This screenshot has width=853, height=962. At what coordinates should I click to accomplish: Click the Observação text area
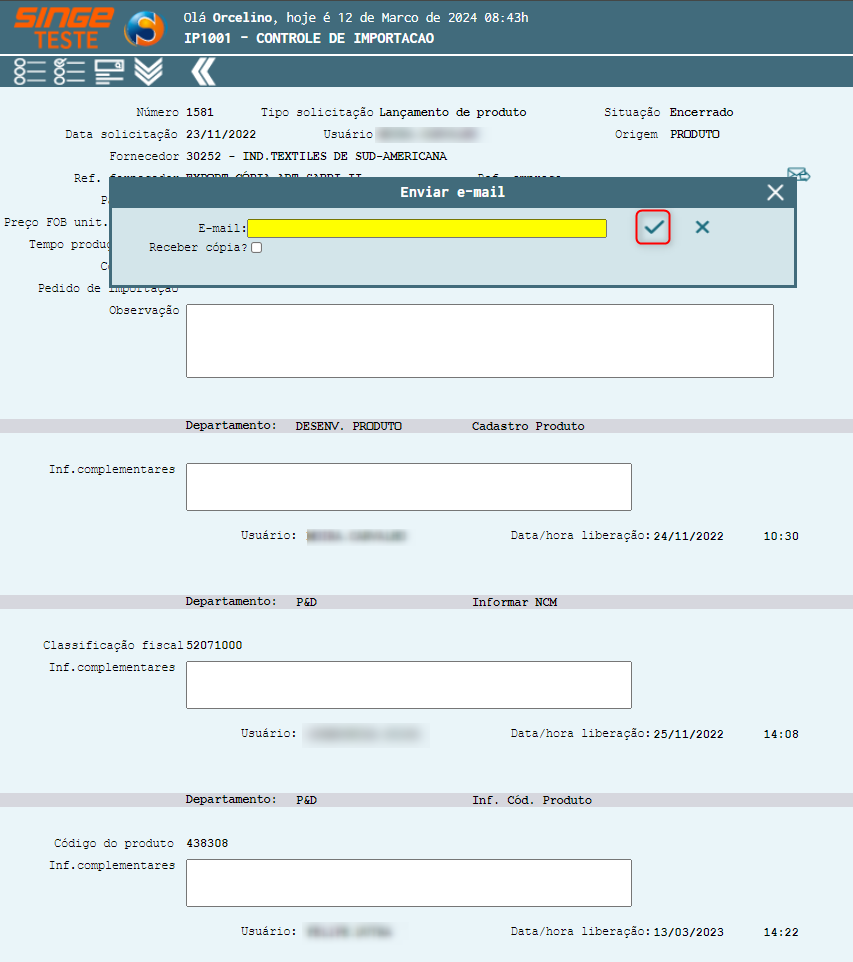479,341
